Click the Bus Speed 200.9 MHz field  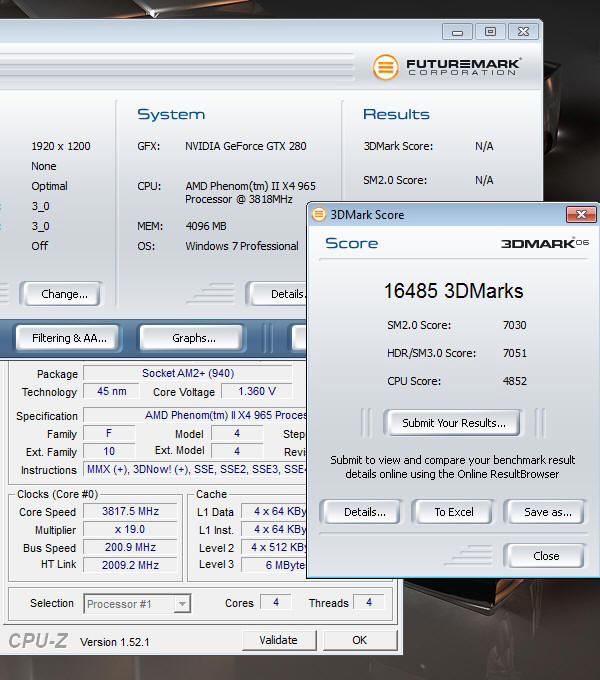pos(130,547)
